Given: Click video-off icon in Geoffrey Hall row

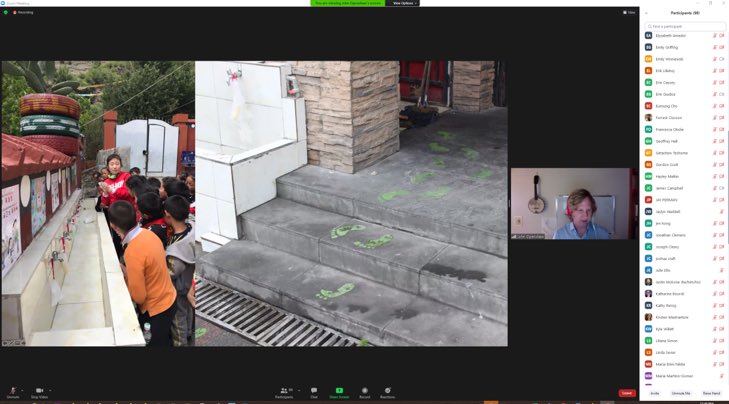Looking at the screenshot, I should pos(722,141).
